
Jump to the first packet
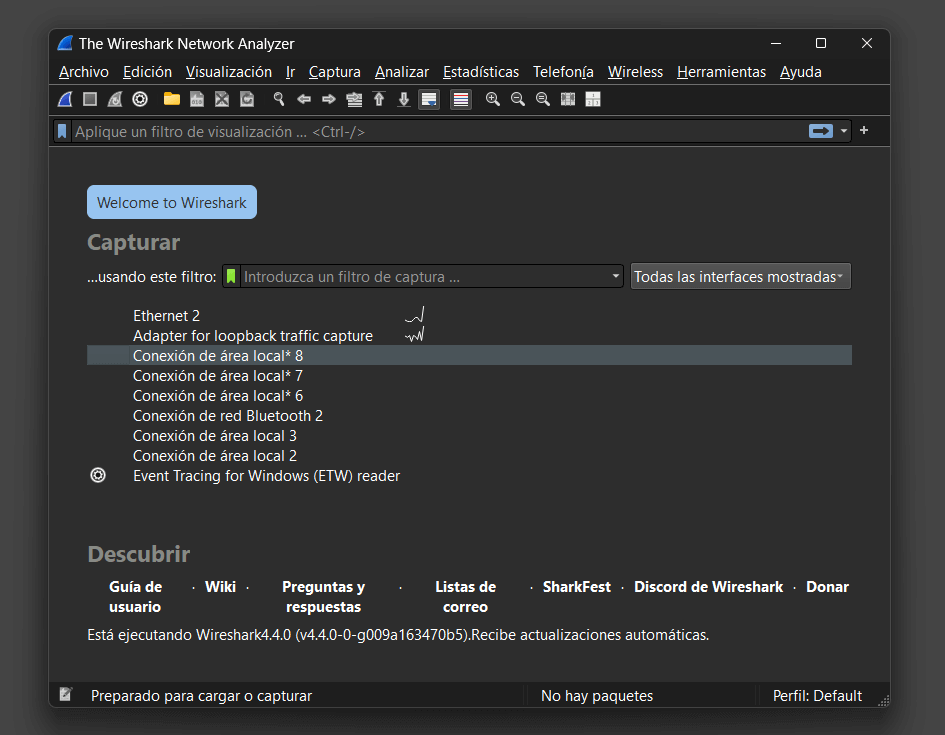[379, 99]
